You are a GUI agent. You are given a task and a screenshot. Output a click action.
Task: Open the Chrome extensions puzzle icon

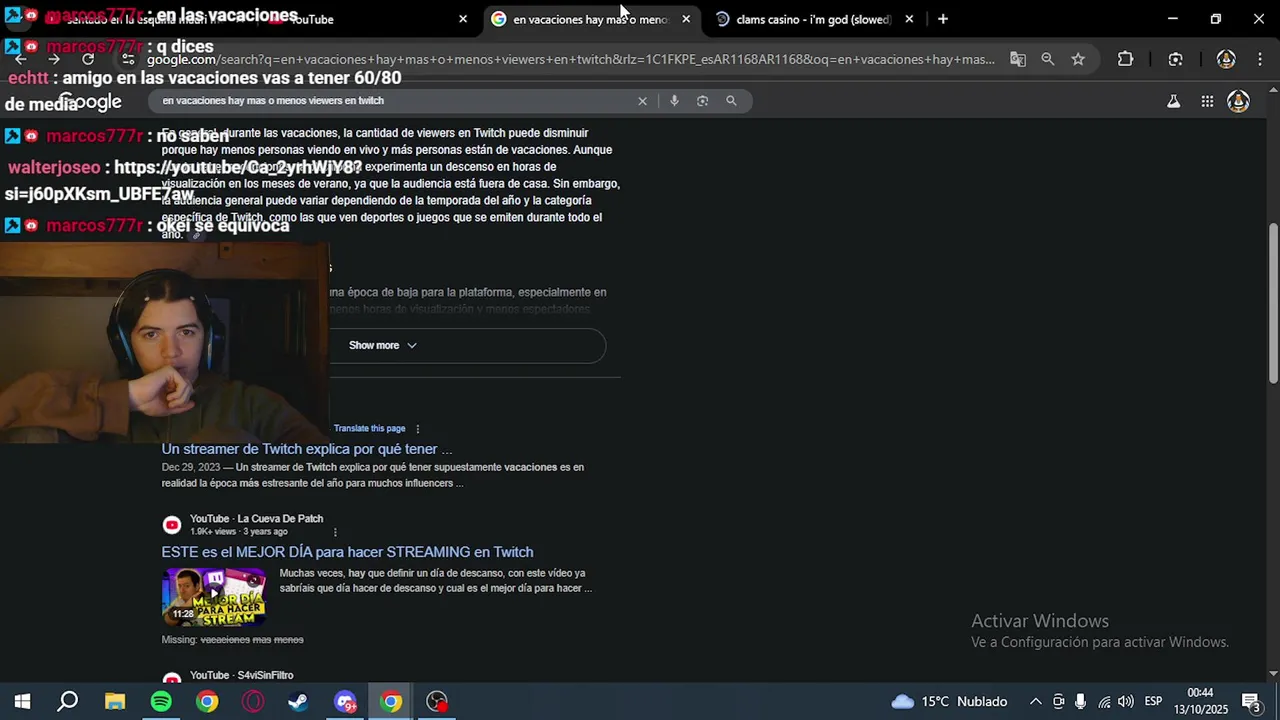point(1125,59)
